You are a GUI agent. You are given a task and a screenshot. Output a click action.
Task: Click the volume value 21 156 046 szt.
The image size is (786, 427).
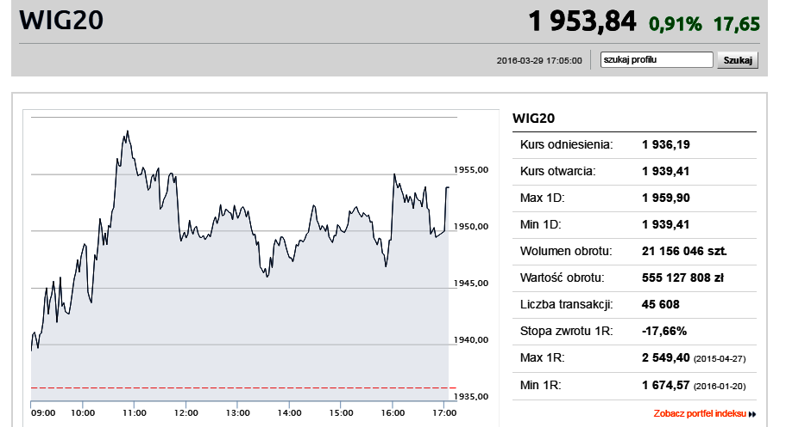point(684,251)
